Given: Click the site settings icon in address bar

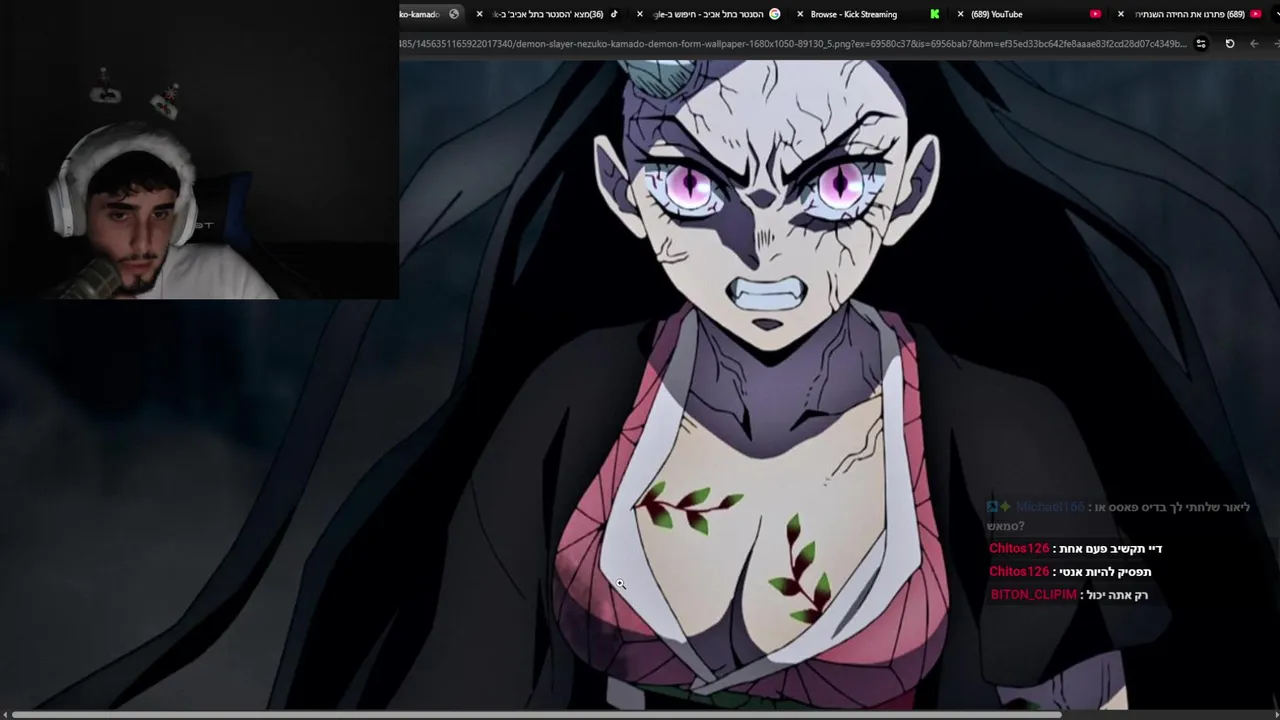Looking at the screenshot, I should tap(1201, 44).
